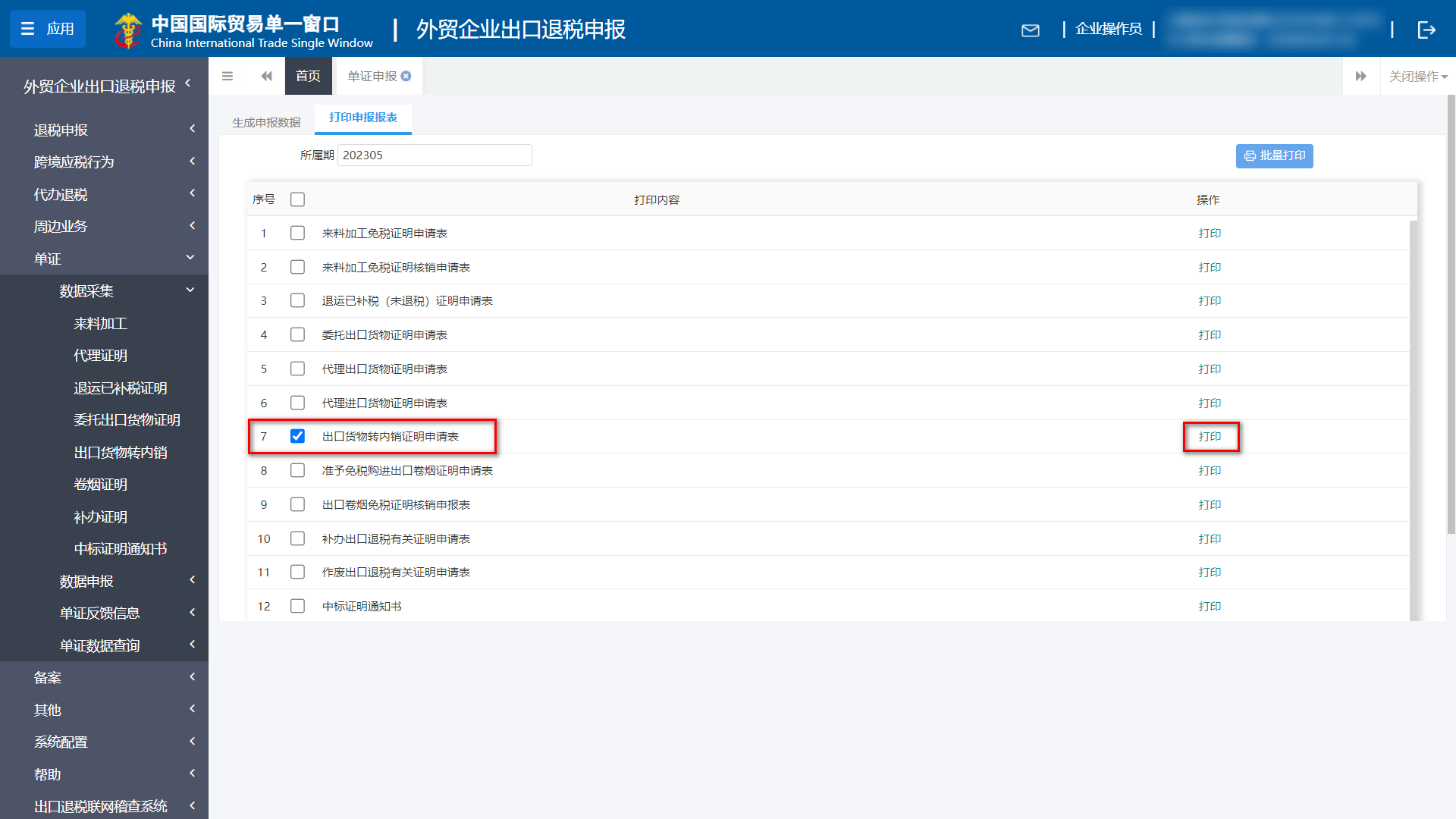Click 打印 for row 7
1456x819 pixels.
pyautogui.click(x=1210, y=437)
